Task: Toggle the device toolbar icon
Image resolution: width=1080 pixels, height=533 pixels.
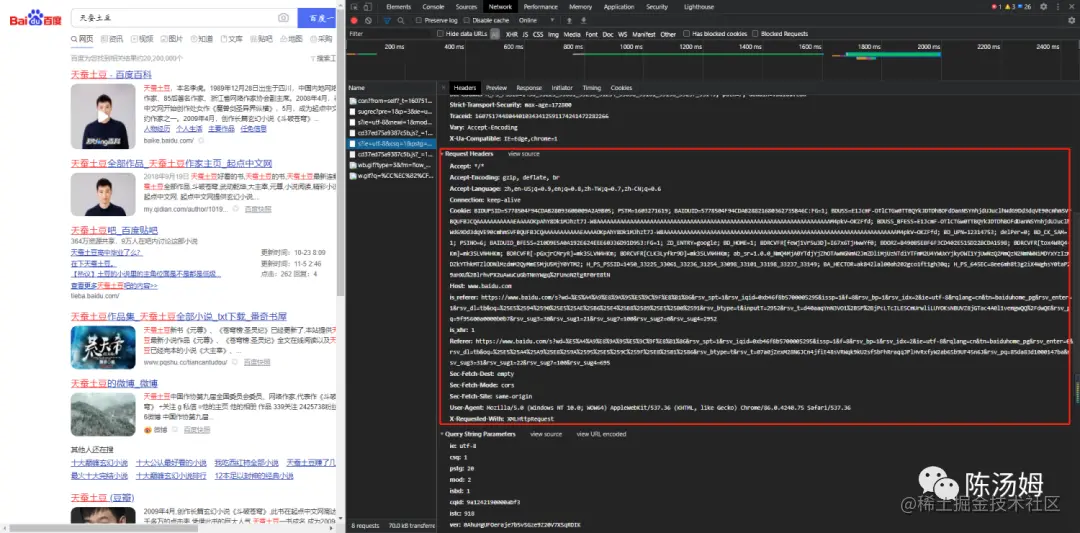Action: point(367,7)
